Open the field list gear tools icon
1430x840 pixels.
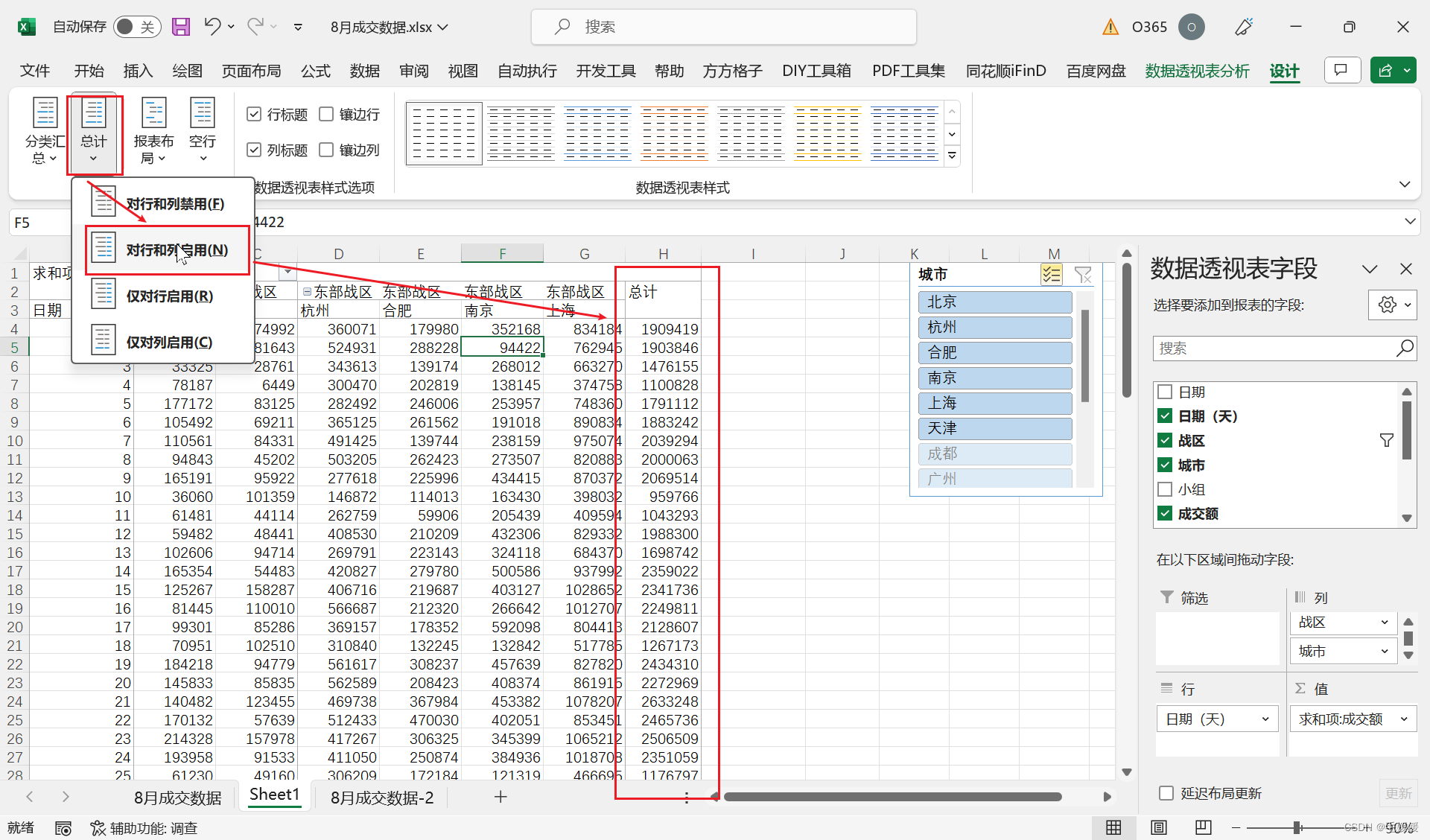1392,305
